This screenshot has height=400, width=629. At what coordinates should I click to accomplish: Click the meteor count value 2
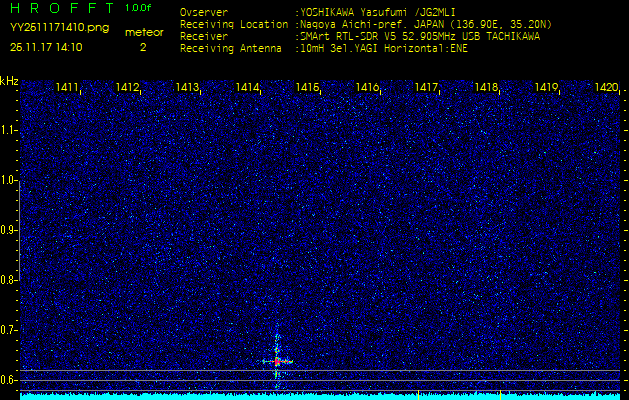[x=143, y=46]
